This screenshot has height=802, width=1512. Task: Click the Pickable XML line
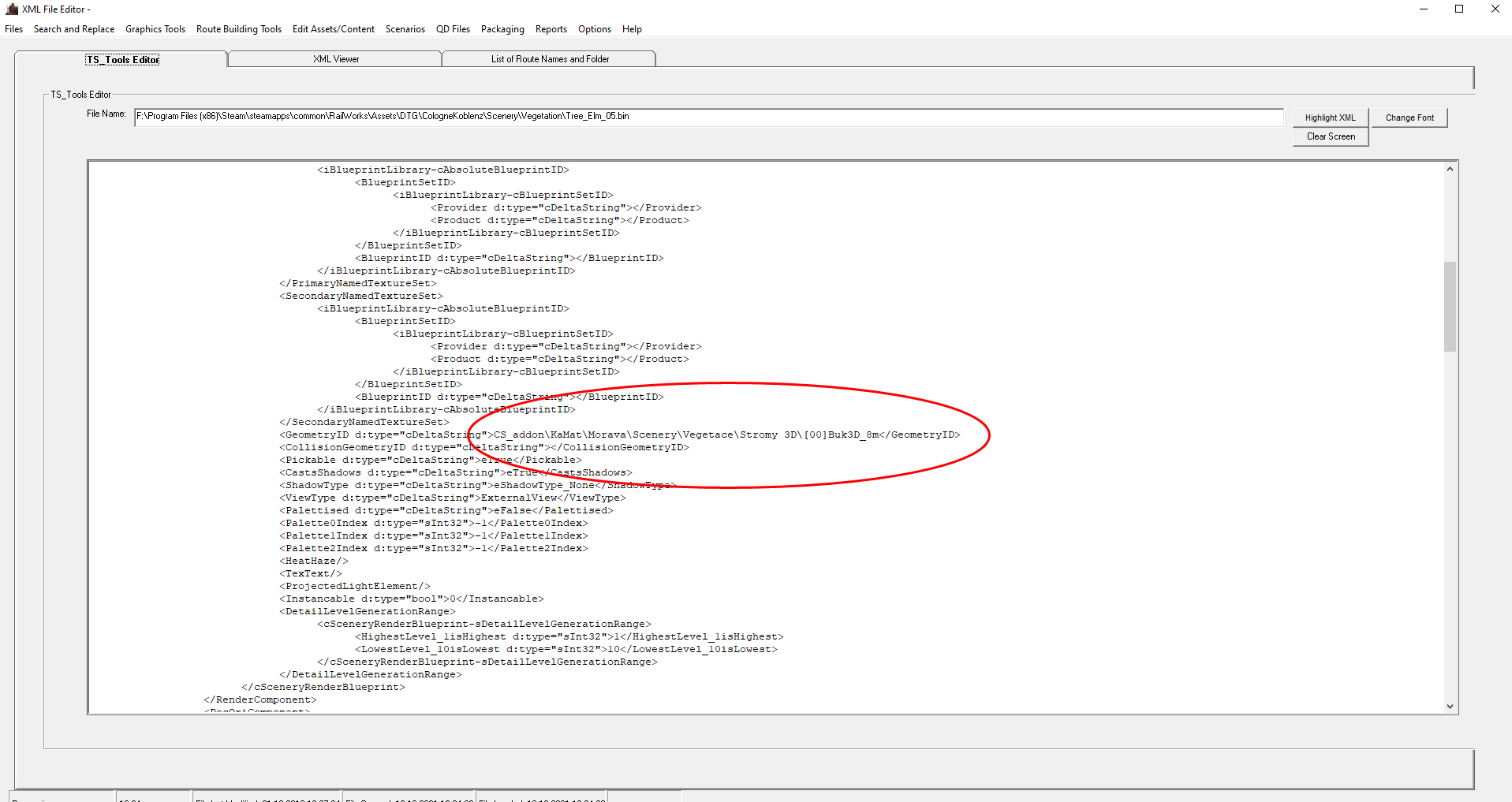click(431, 460)
